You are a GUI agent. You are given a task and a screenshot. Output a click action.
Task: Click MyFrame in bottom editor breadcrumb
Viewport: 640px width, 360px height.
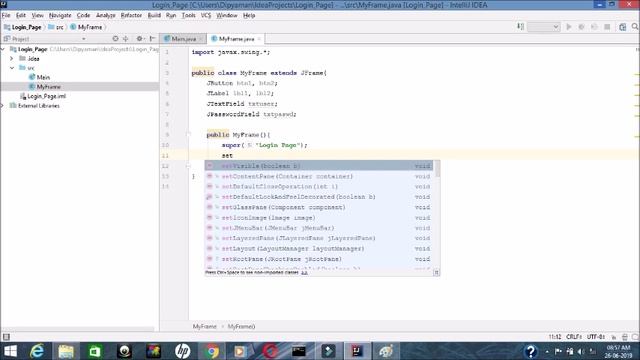pos(204,327)
